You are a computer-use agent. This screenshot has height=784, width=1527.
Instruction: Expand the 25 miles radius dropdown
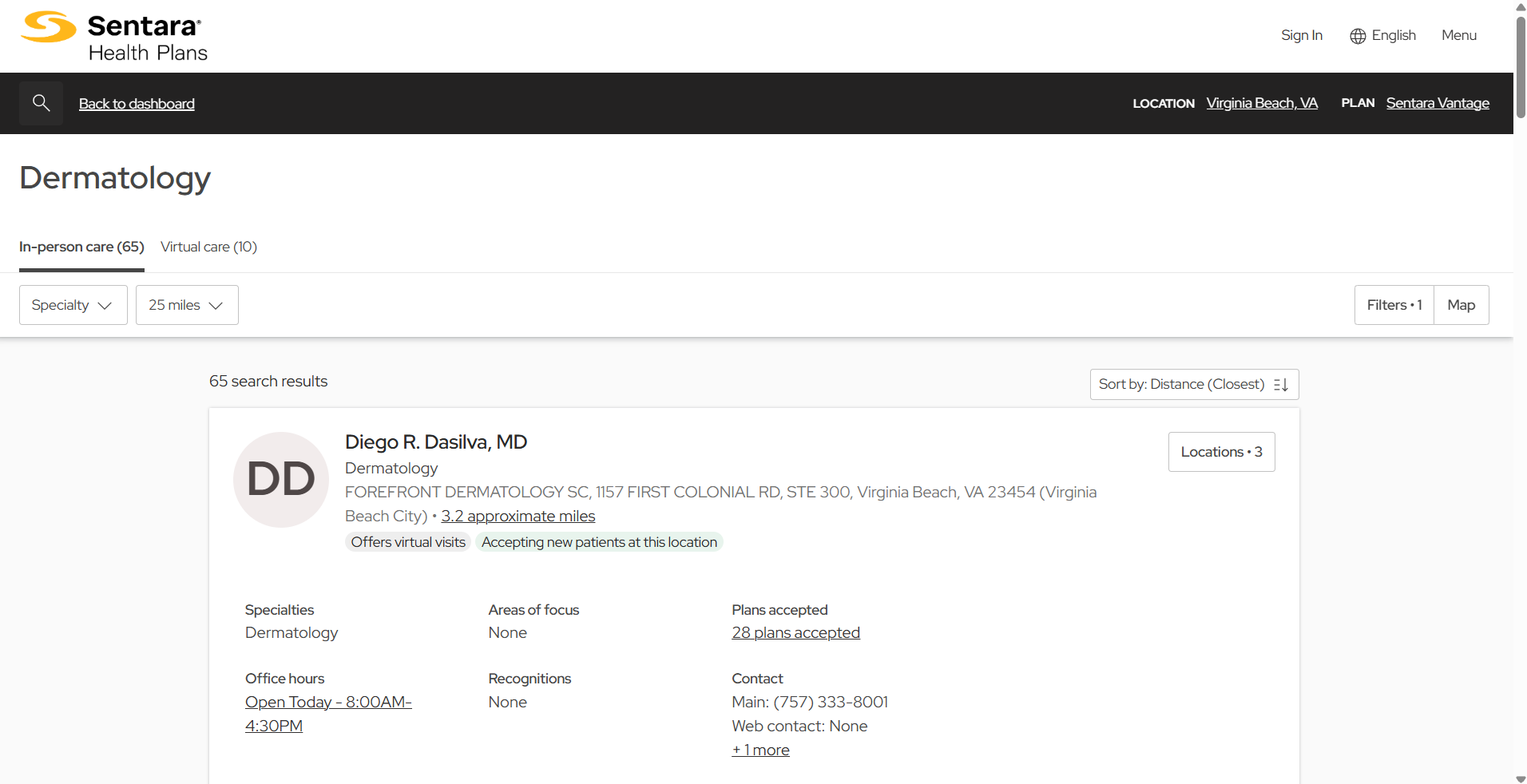186,304
